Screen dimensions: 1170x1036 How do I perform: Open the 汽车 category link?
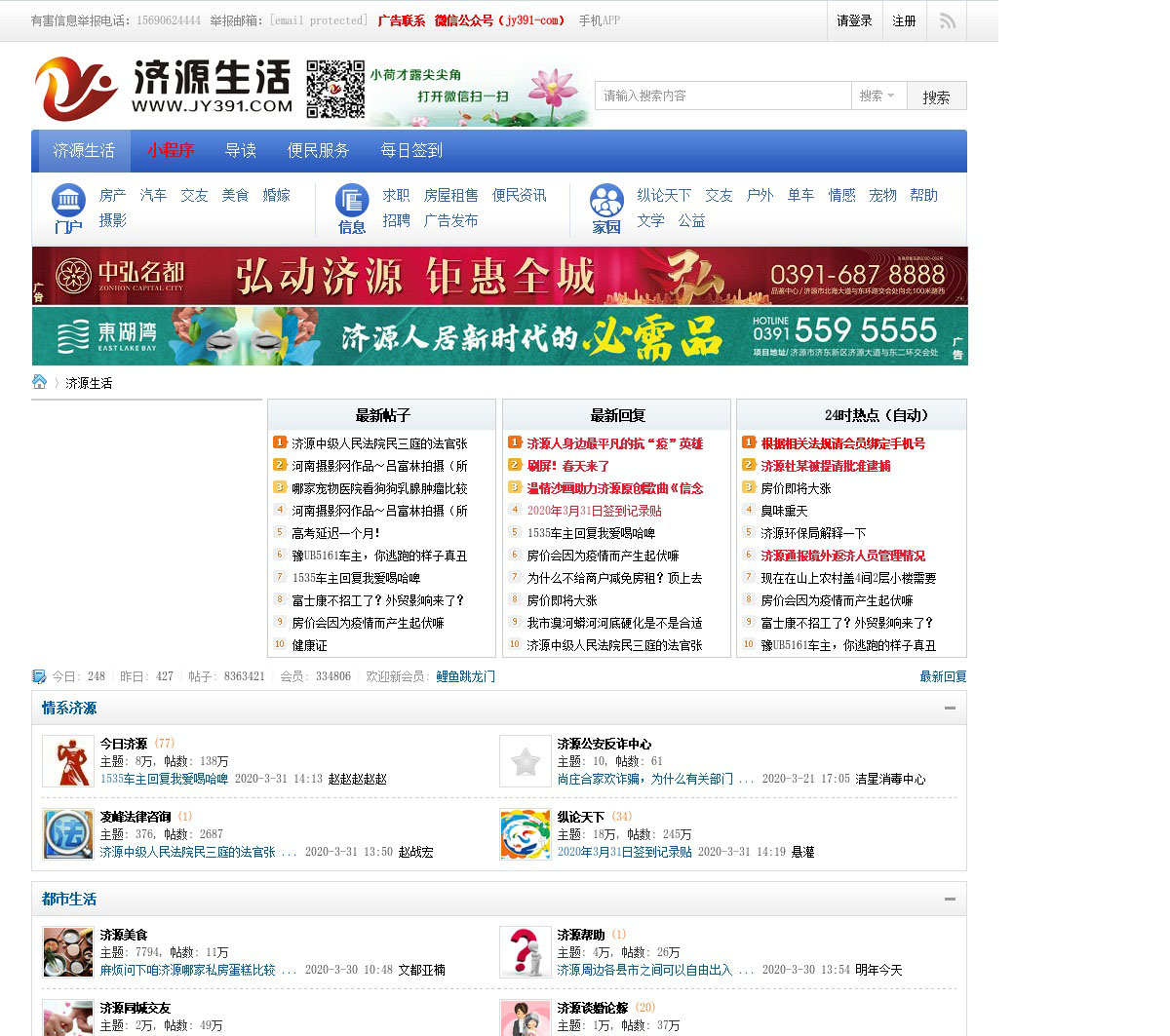click(153, 195)
